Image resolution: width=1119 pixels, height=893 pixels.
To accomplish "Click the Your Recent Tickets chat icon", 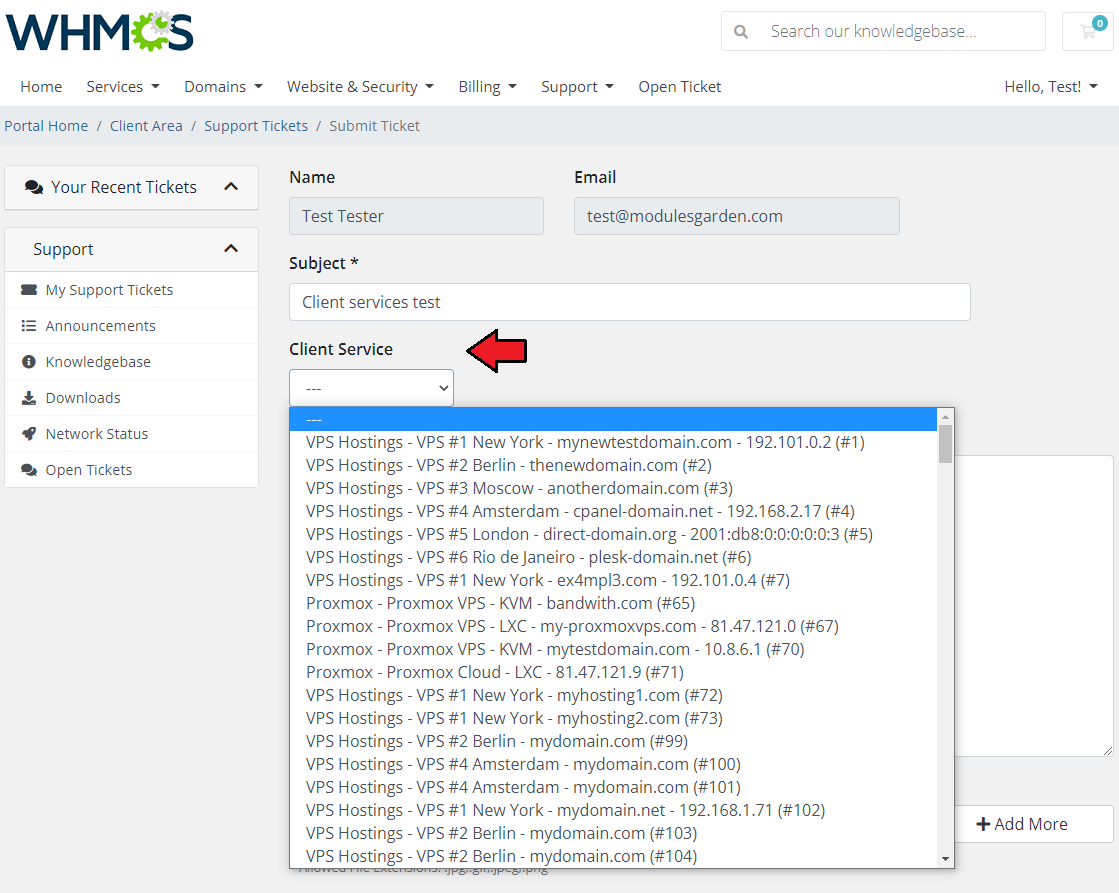I will pyautogui.click(x=34, y=187).
